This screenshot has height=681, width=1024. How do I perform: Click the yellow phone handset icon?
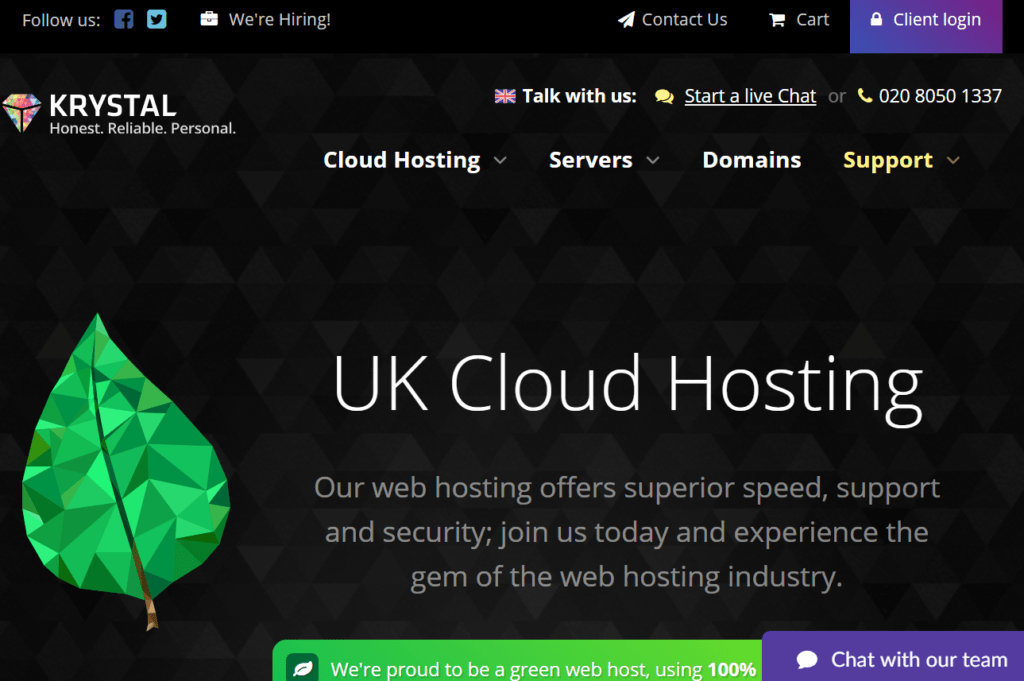[865, 97]
